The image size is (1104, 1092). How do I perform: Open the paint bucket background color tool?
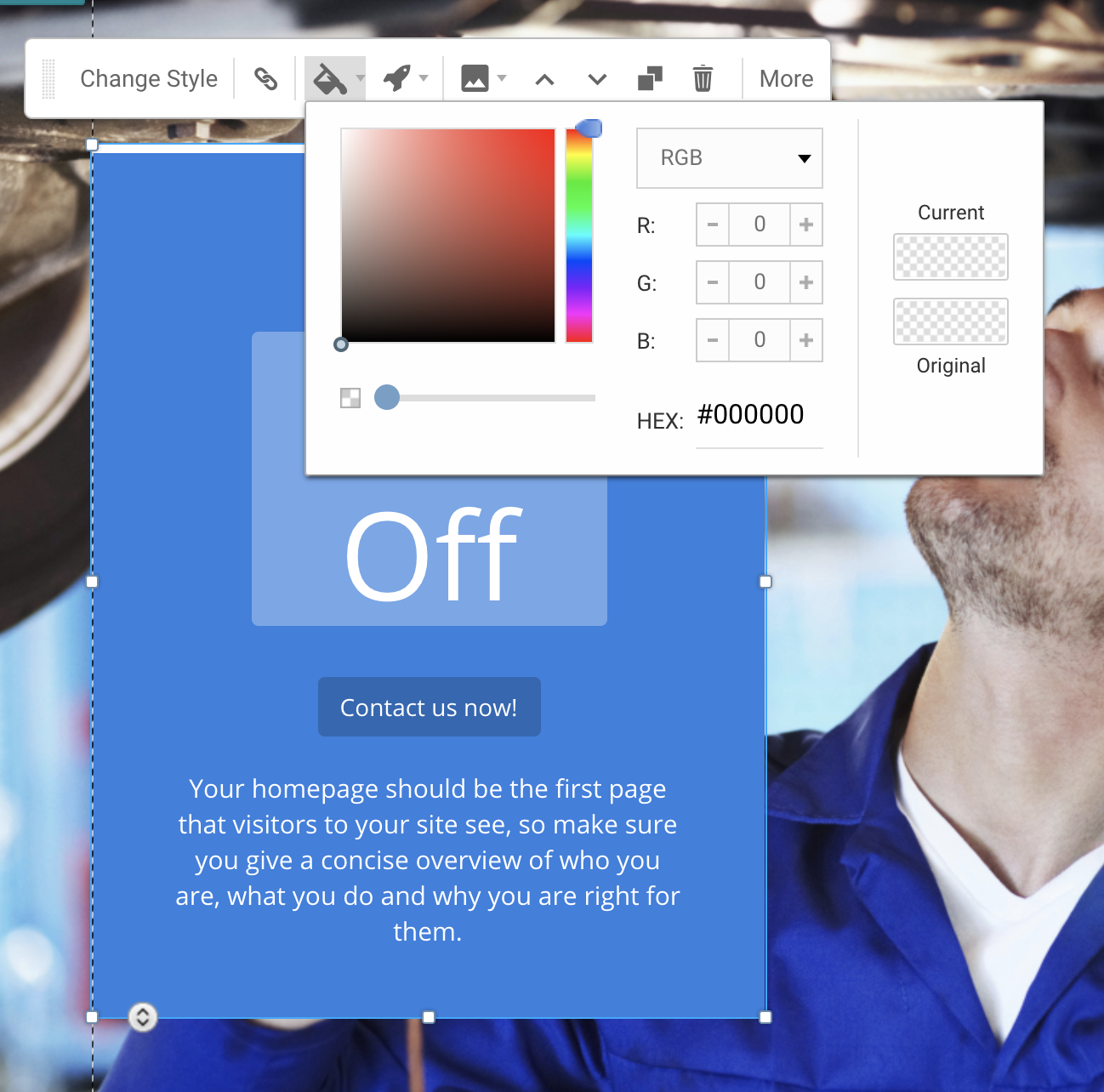(x=329, y=79)
